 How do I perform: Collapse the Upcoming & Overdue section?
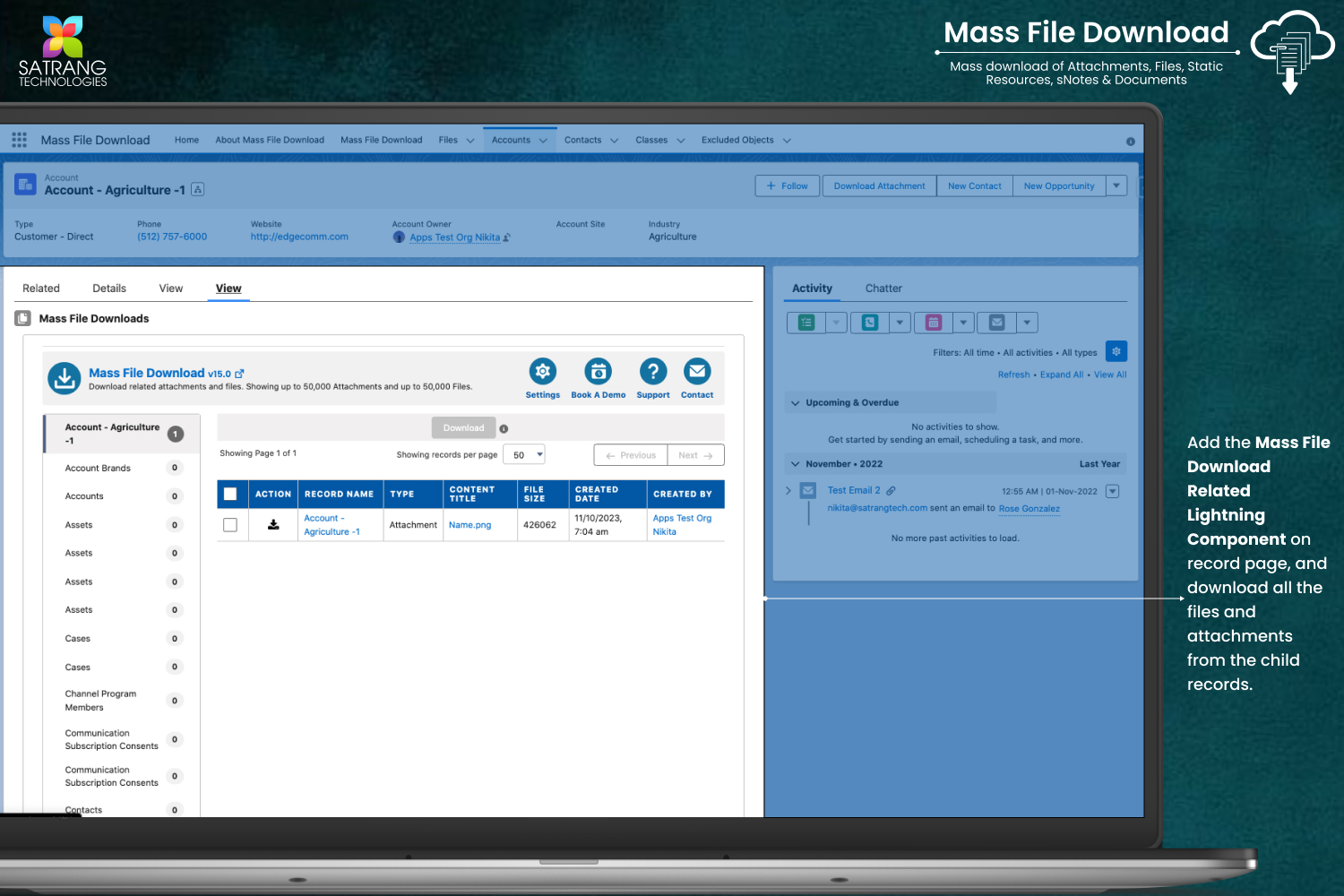(x=795, y=403)
